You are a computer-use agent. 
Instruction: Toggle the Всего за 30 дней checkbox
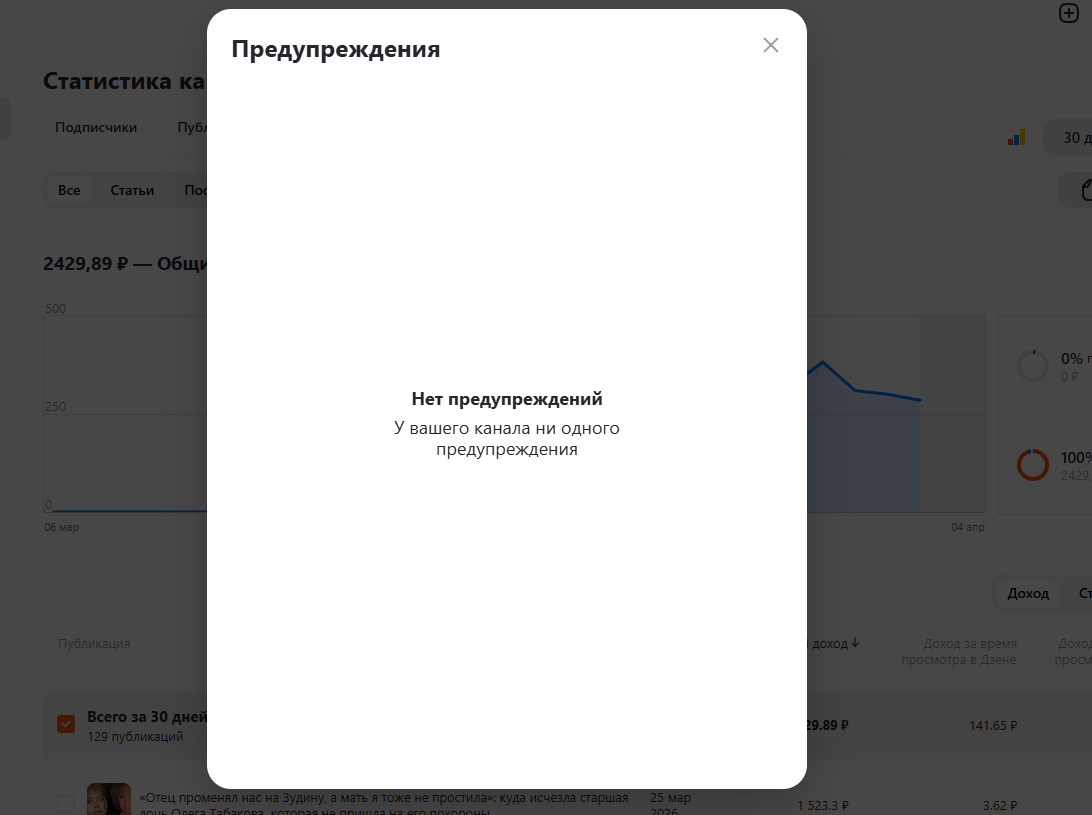[66, 724]
